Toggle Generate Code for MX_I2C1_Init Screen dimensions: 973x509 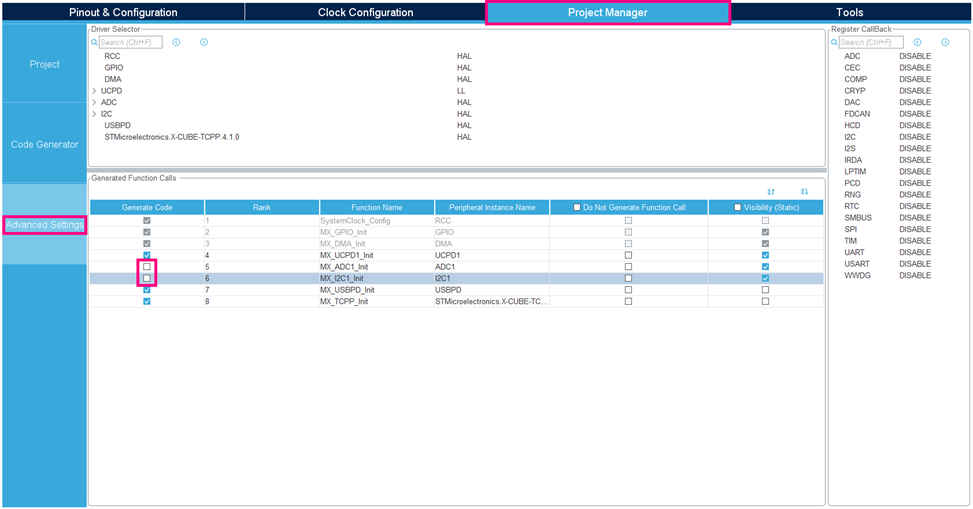[147, 279]
